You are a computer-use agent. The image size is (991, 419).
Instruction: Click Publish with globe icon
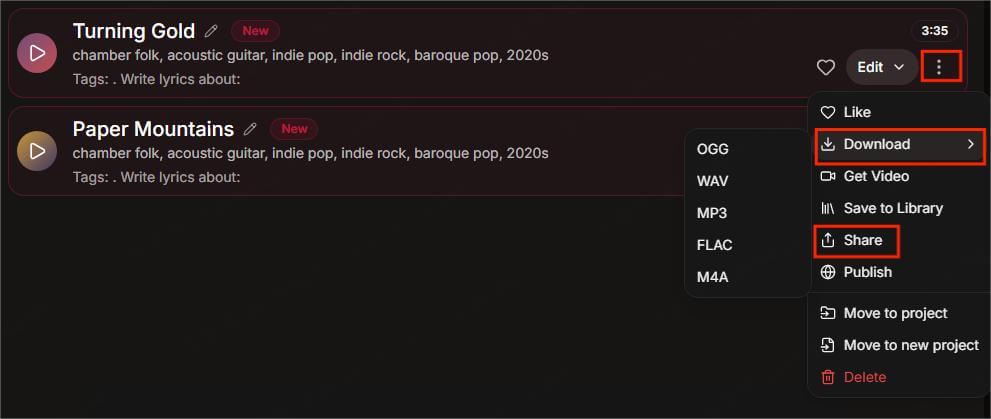(x=867, y=272)
